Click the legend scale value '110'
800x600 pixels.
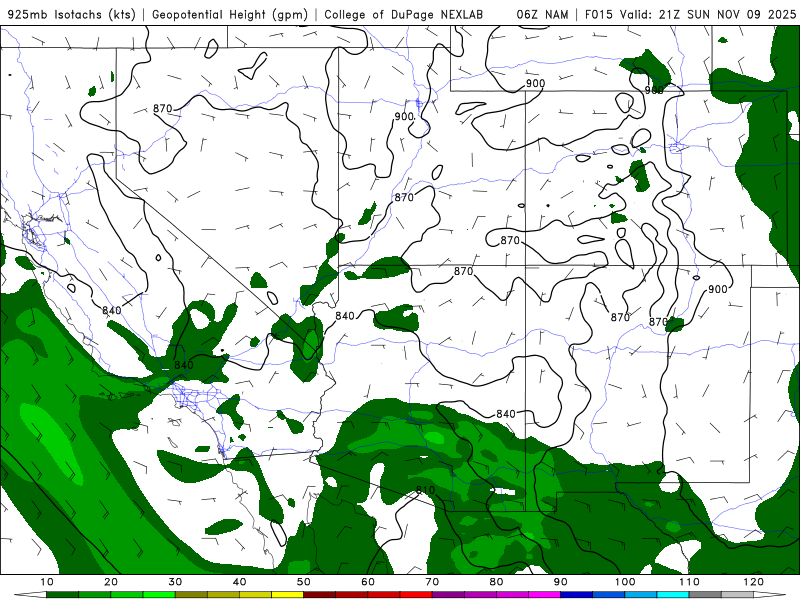pyautogui.click(x=689, y=582)
